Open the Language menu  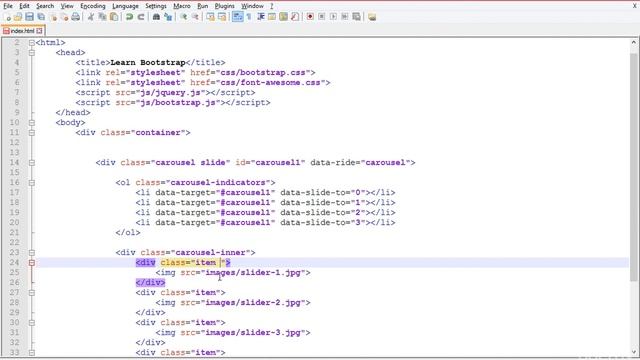point(125,6)
